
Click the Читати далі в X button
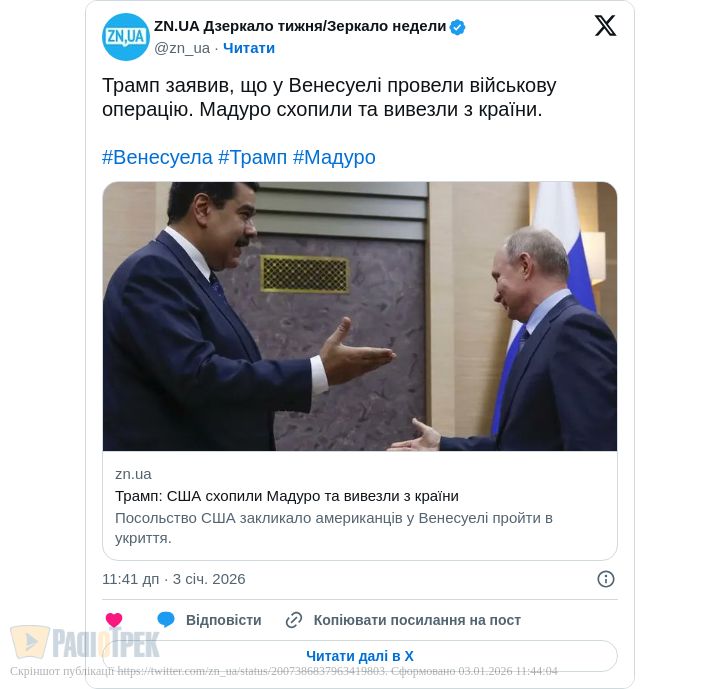pos(360,656)
